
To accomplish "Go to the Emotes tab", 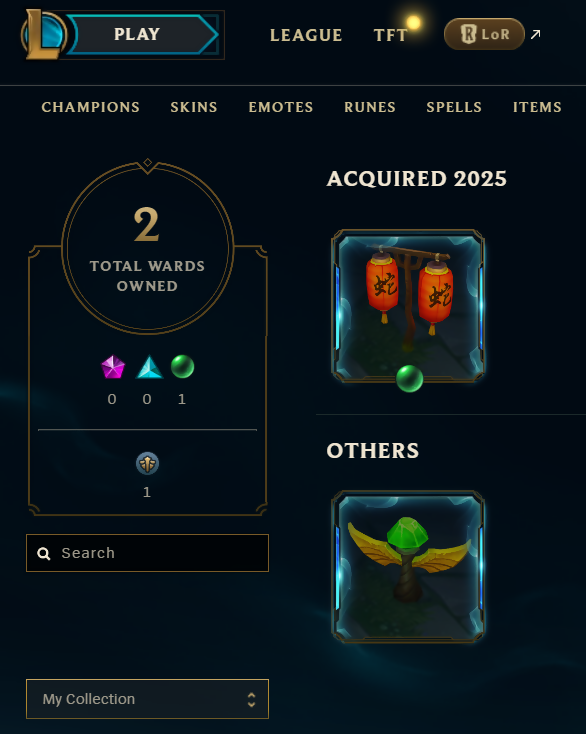I will point(281,107).
